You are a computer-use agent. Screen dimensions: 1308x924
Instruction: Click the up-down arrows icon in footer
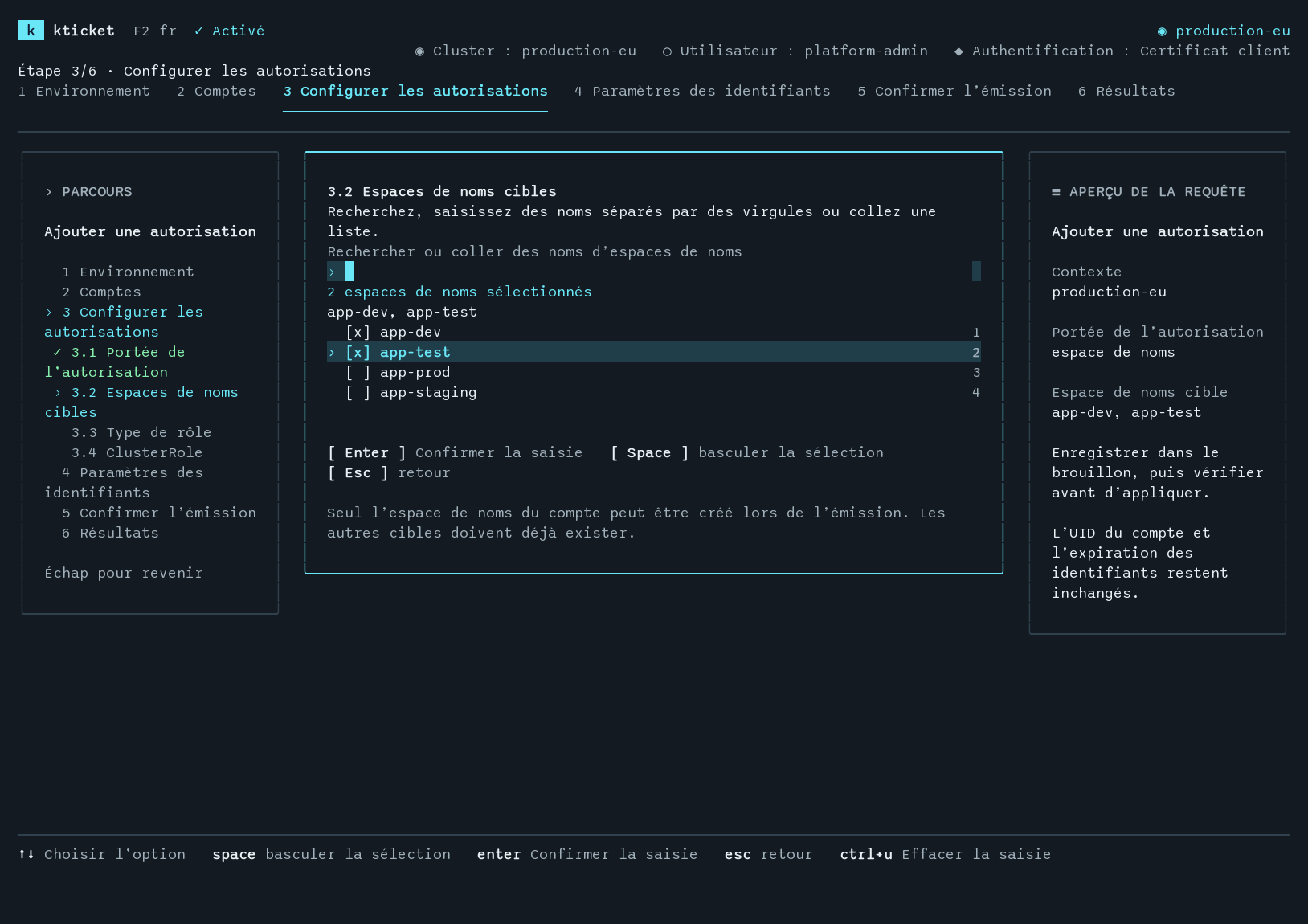click(27, 854)
